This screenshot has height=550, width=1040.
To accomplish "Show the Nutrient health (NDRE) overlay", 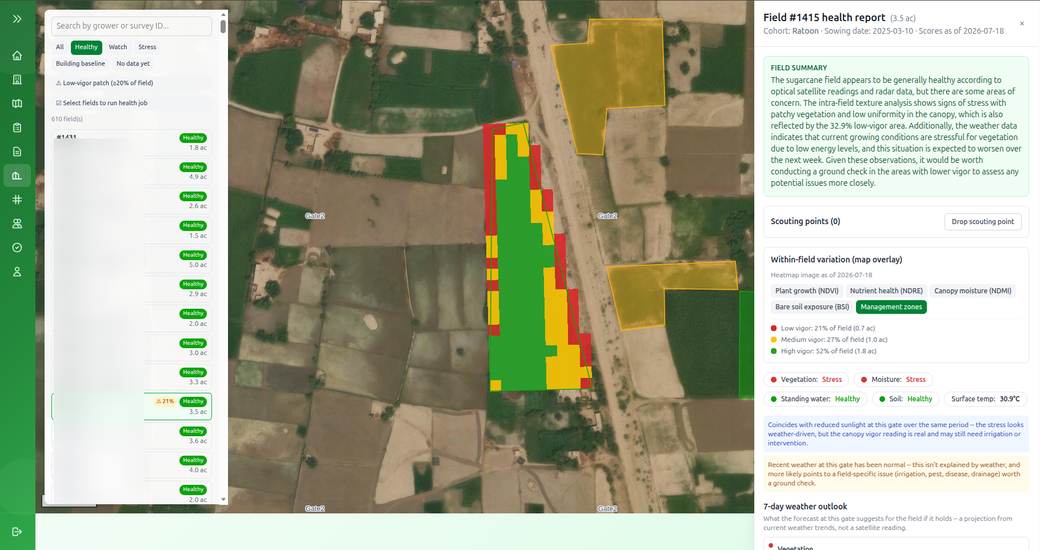I will (886, 291).
